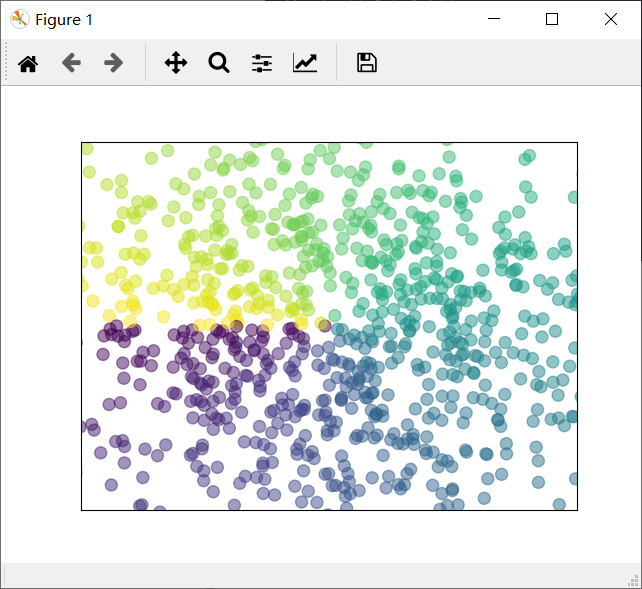Activate the Zoom to rectangle tool
Image resolution: width=642 pixels, height=589 pixels.
tap(219, 63)
